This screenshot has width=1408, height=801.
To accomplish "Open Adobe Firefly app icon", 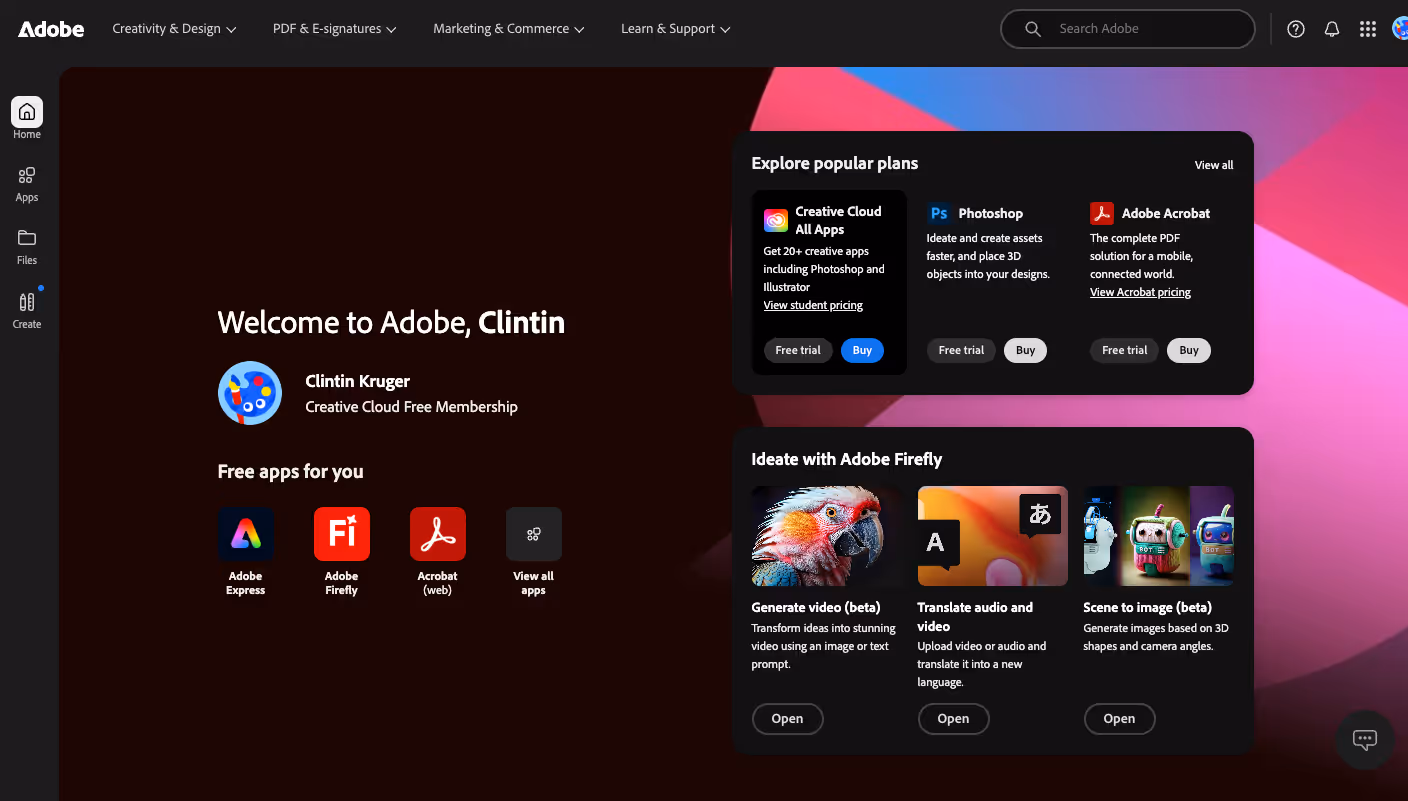I will click(x=341, y=533).
